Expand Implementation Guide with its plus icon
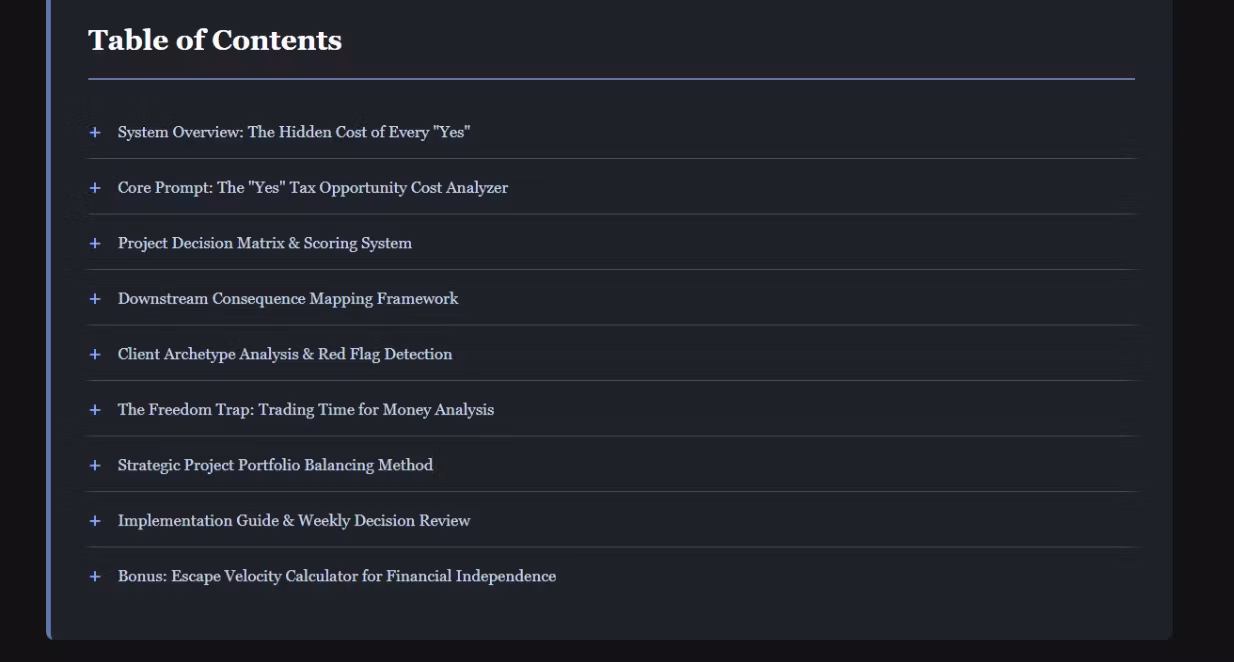The height and width of the screenshot is (662, 1234). [95, 521]
